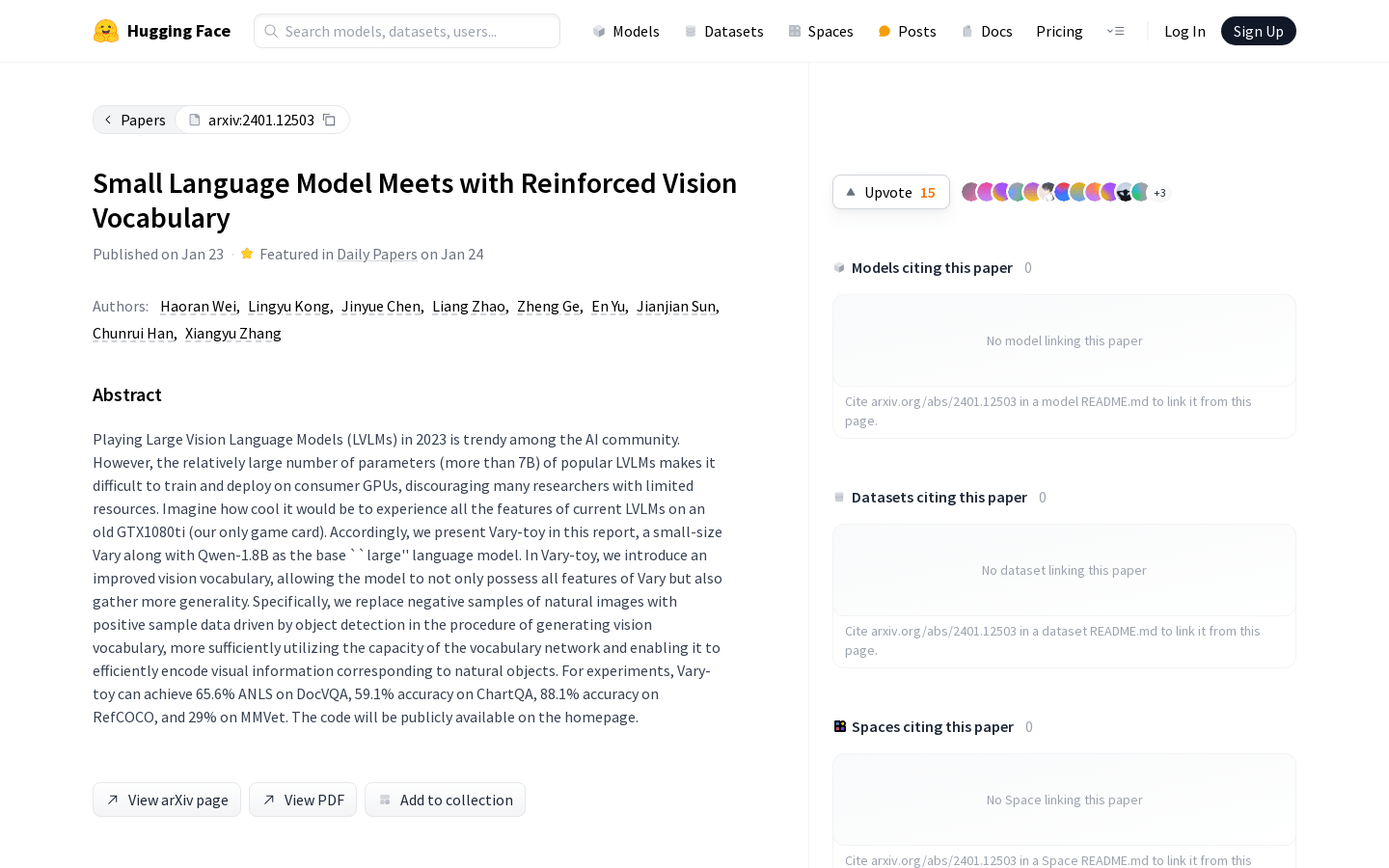Click the search magnifier icon
The width and height of the screenshot is (1389, 868).
(x=271, y=31)
